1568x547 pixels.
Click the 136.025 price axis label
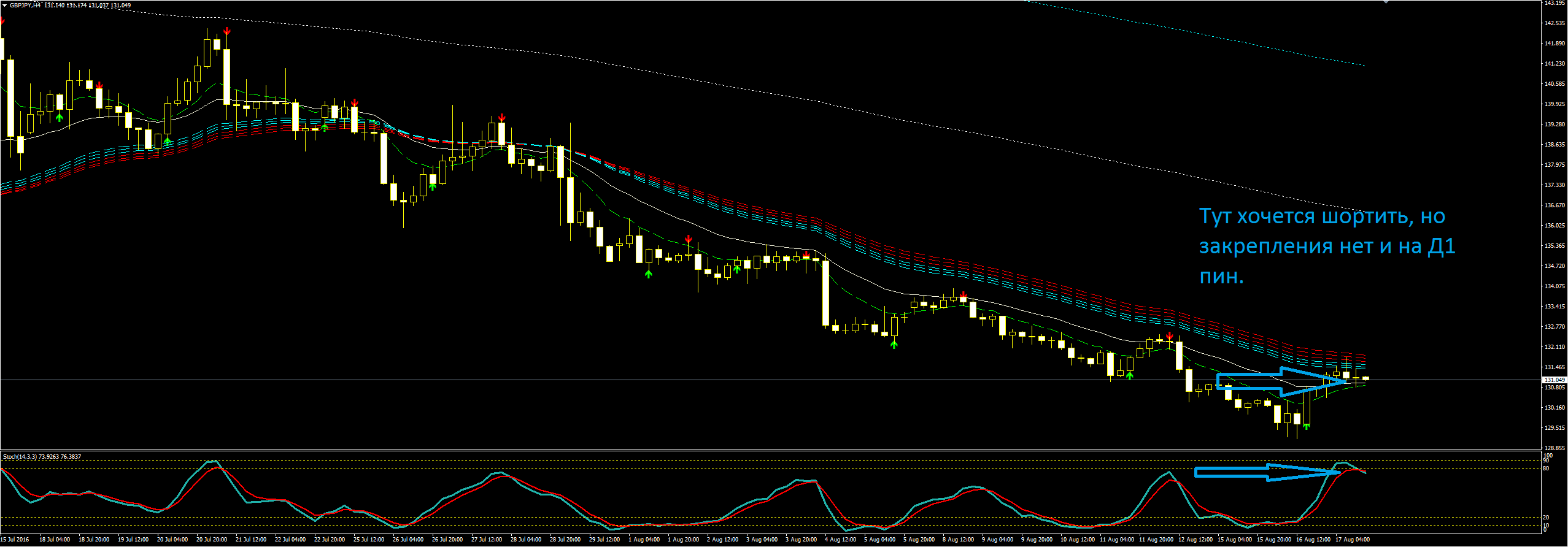tap(1554, 226)
